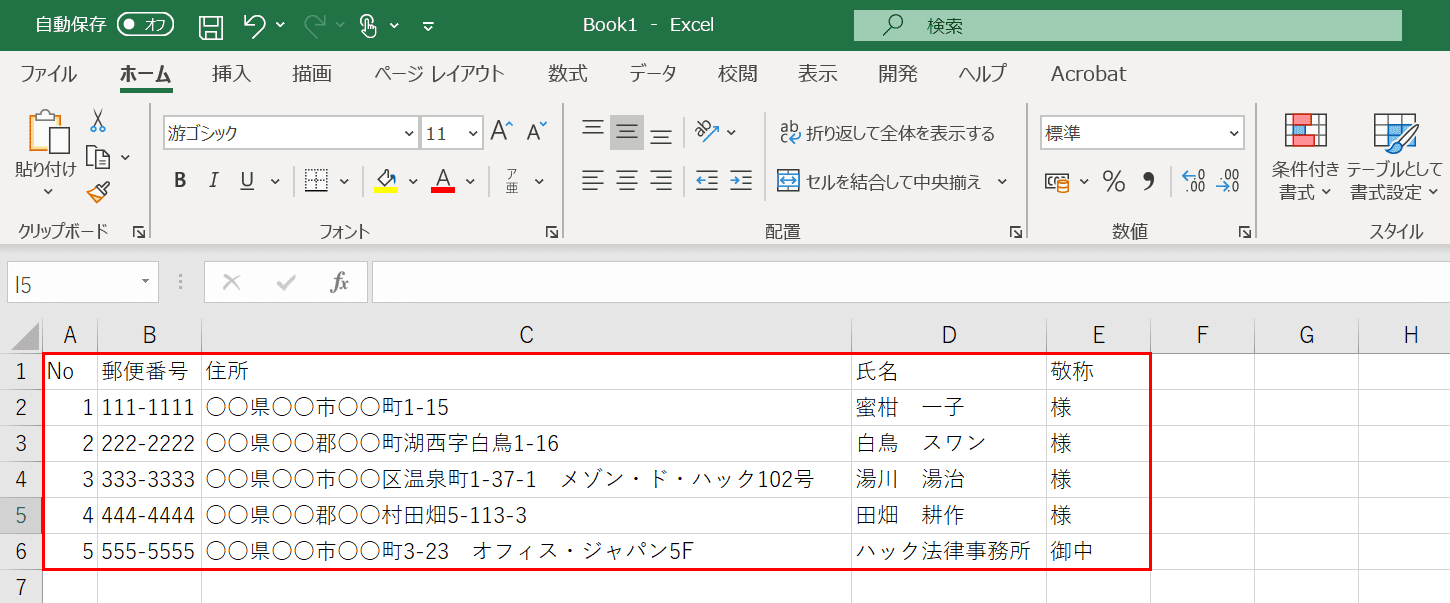Toggle Bold formatting
Image resolution: width=1450 pixels, height=603 pixels.
[180, 181]
